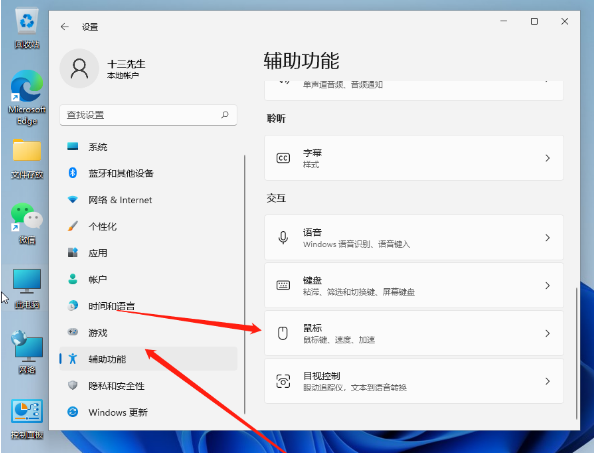The width and height of the screenshot is (594, 453).
Task: Expand the 鼠标 row chevron
Action: pos(547,333)
